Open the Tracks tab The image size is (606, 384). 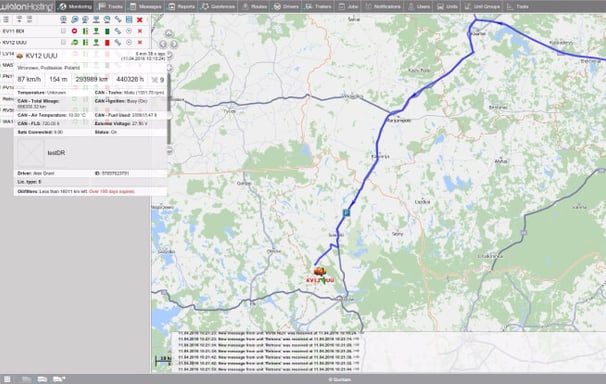(x=110, y=6)
